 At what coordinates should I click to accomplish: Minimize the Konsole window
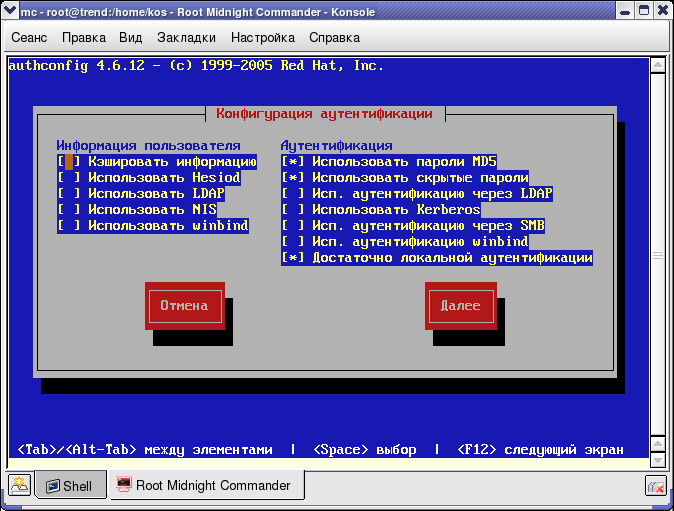(620, 10)
